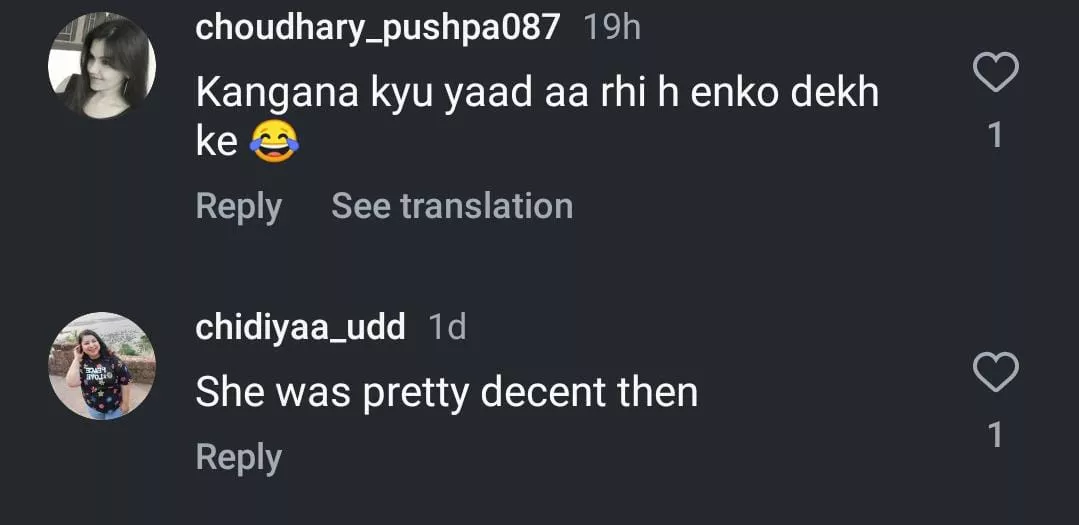Reply to chidiyaa_udd's comment

pyautogui.click(x=238, y=457)
